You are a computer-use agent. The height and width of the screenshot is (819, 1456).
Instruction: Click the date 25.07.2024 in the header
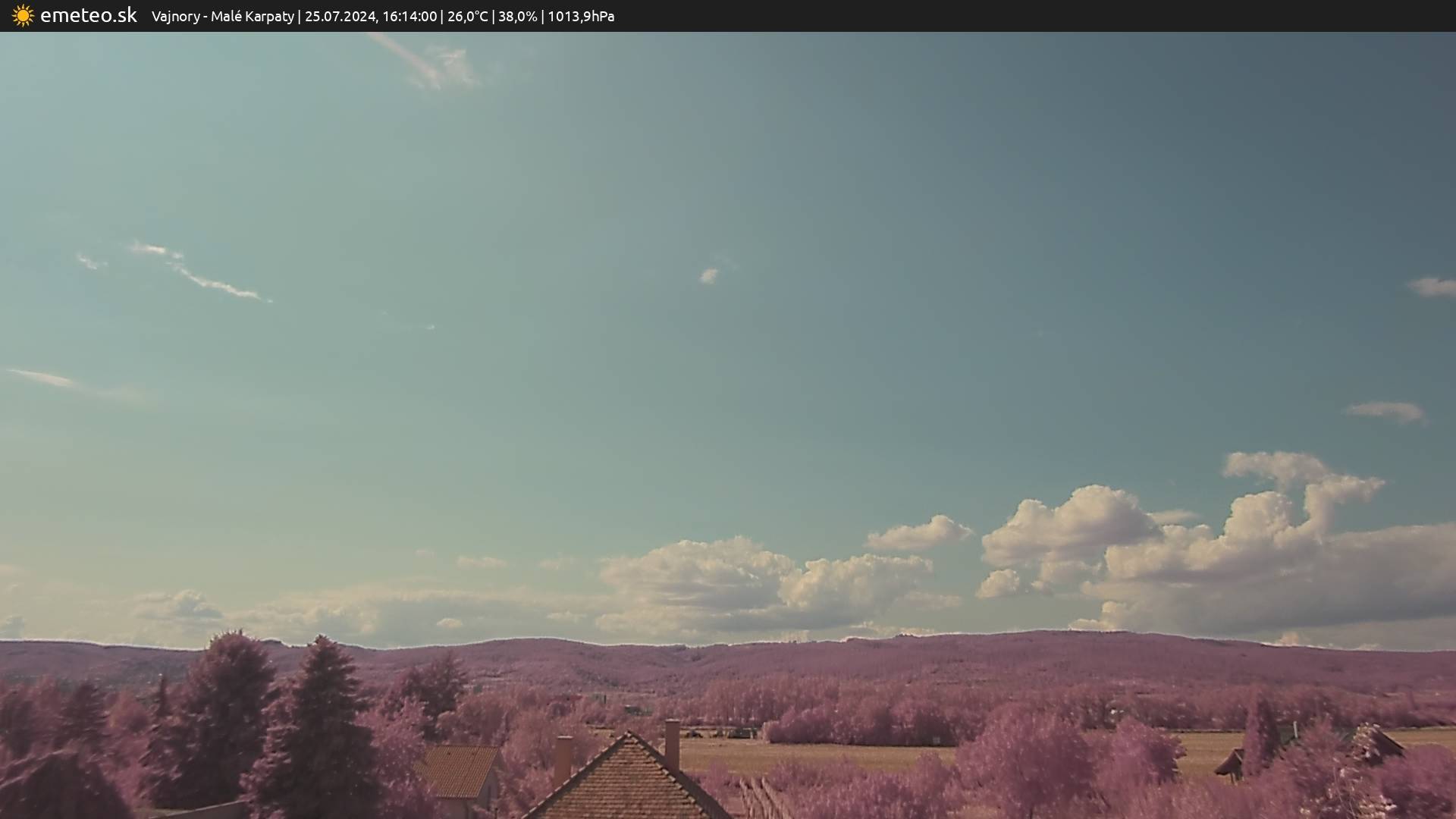click(x=340, y=16)
